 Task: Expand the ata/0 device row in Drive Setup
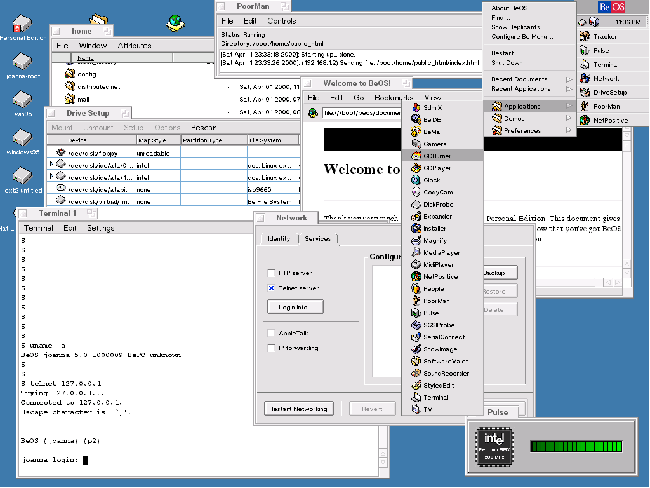(51, 164)
